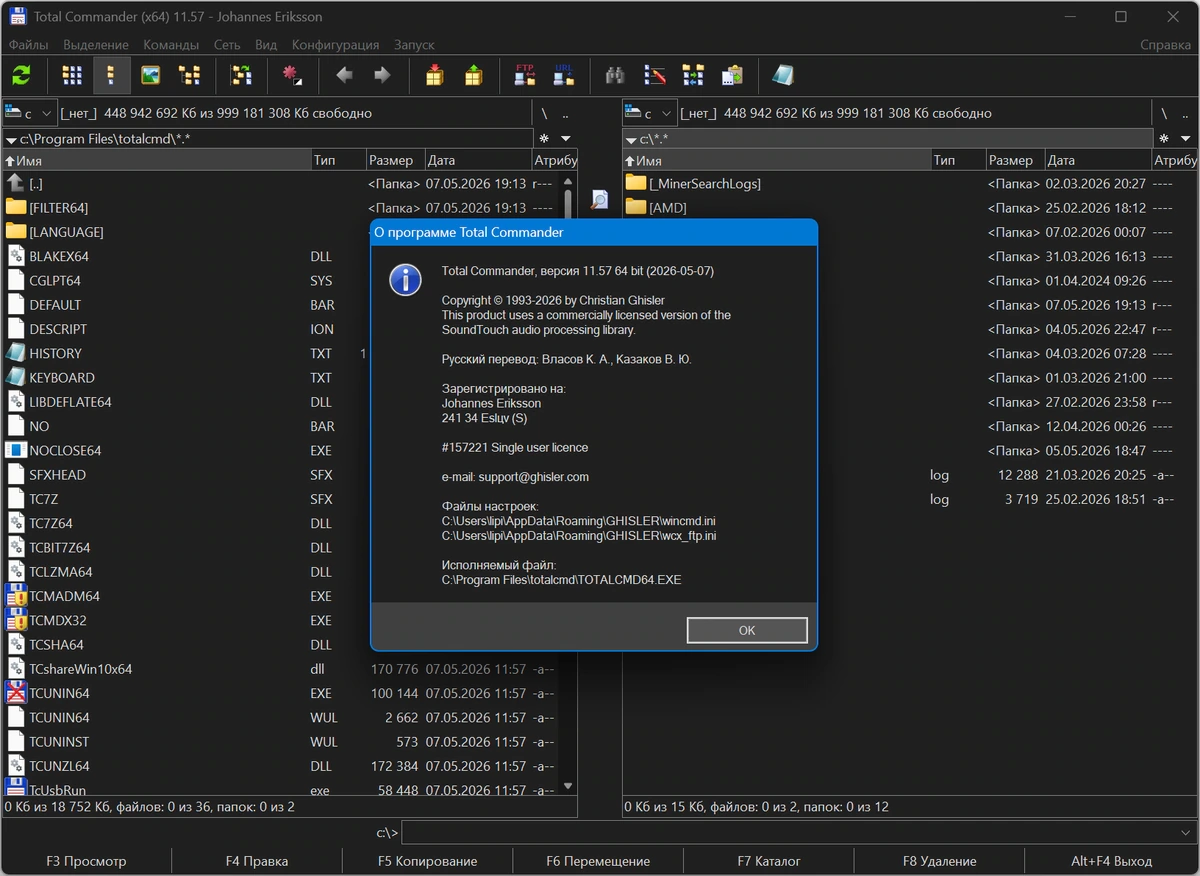Open the Запуск menu
The width and height of the screenshot is (1200, 876).
pos(414,45)
